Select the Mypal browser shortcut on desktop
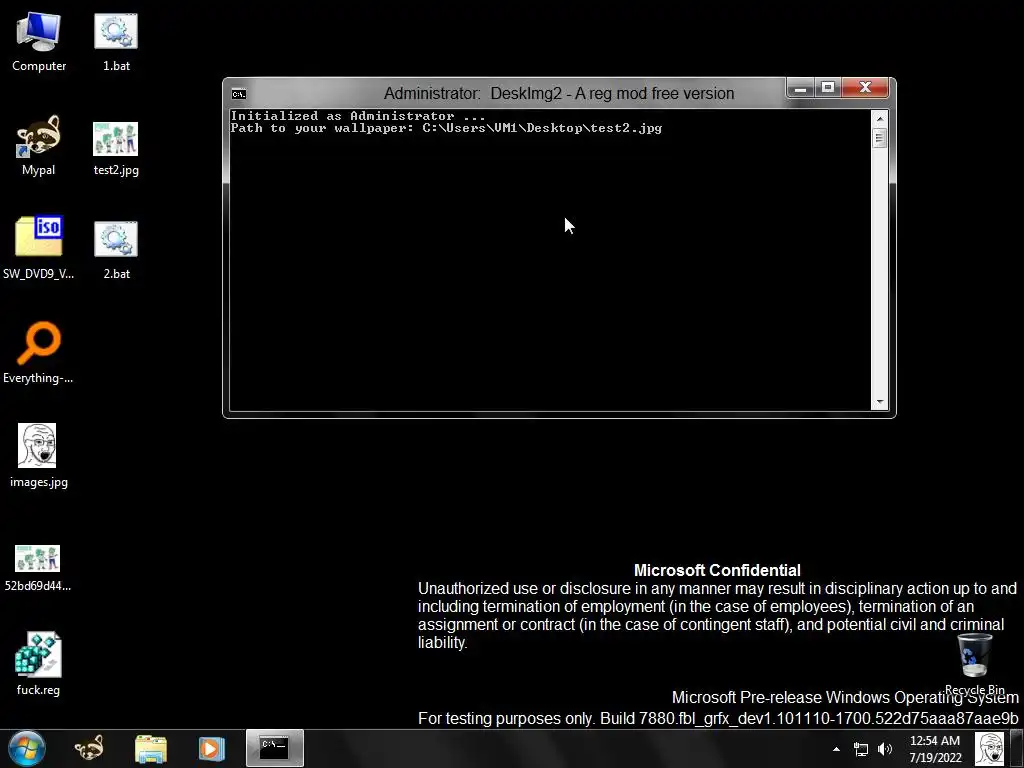The height and width of the screenshot is (768, 1024). [39, 146]
